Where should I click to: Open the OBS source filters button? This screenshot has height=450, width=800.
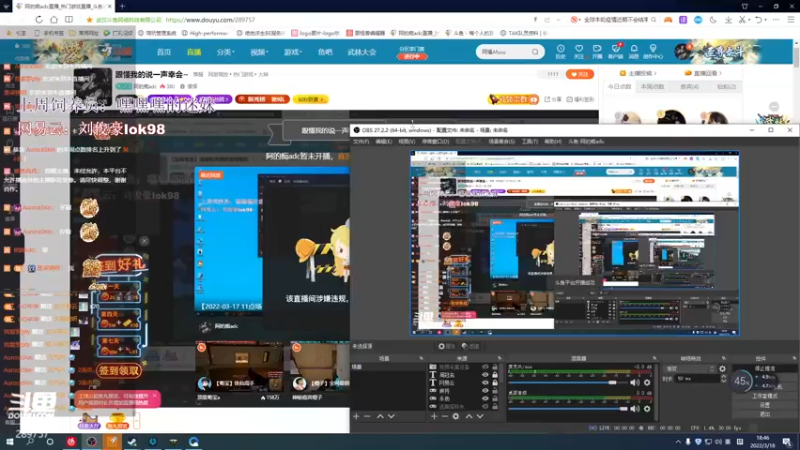tap(470, 346)
